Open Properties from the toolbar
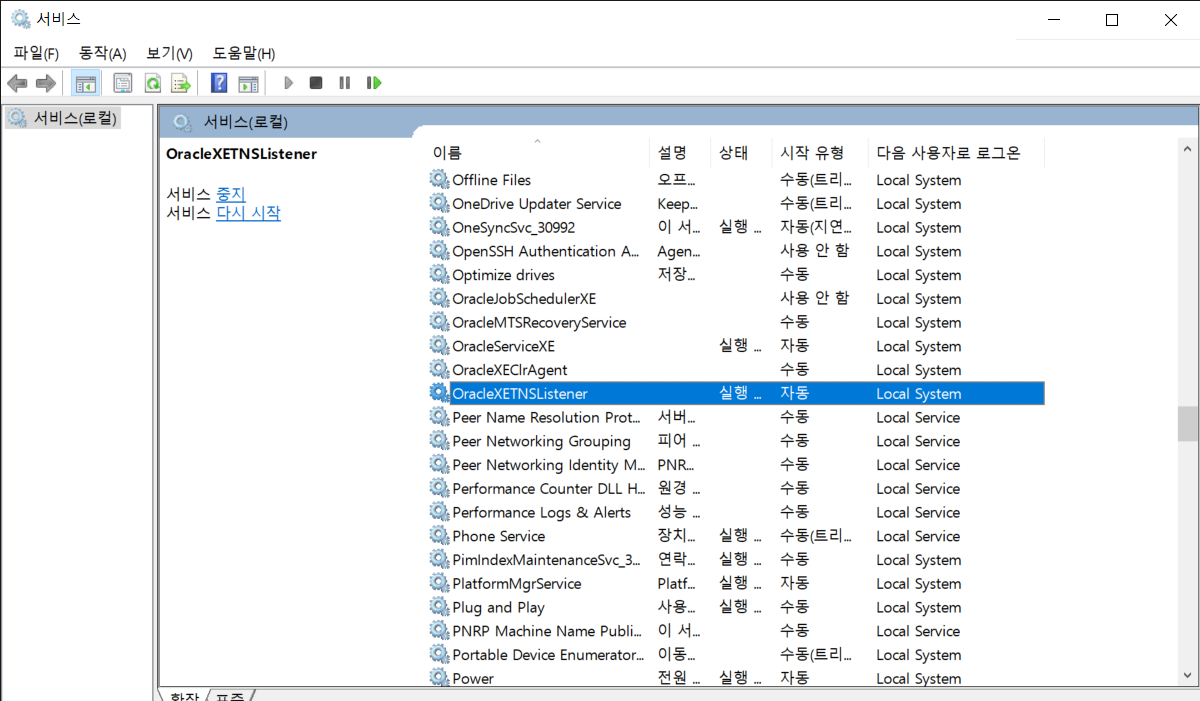1200x701 pixels. click(123, 83)
